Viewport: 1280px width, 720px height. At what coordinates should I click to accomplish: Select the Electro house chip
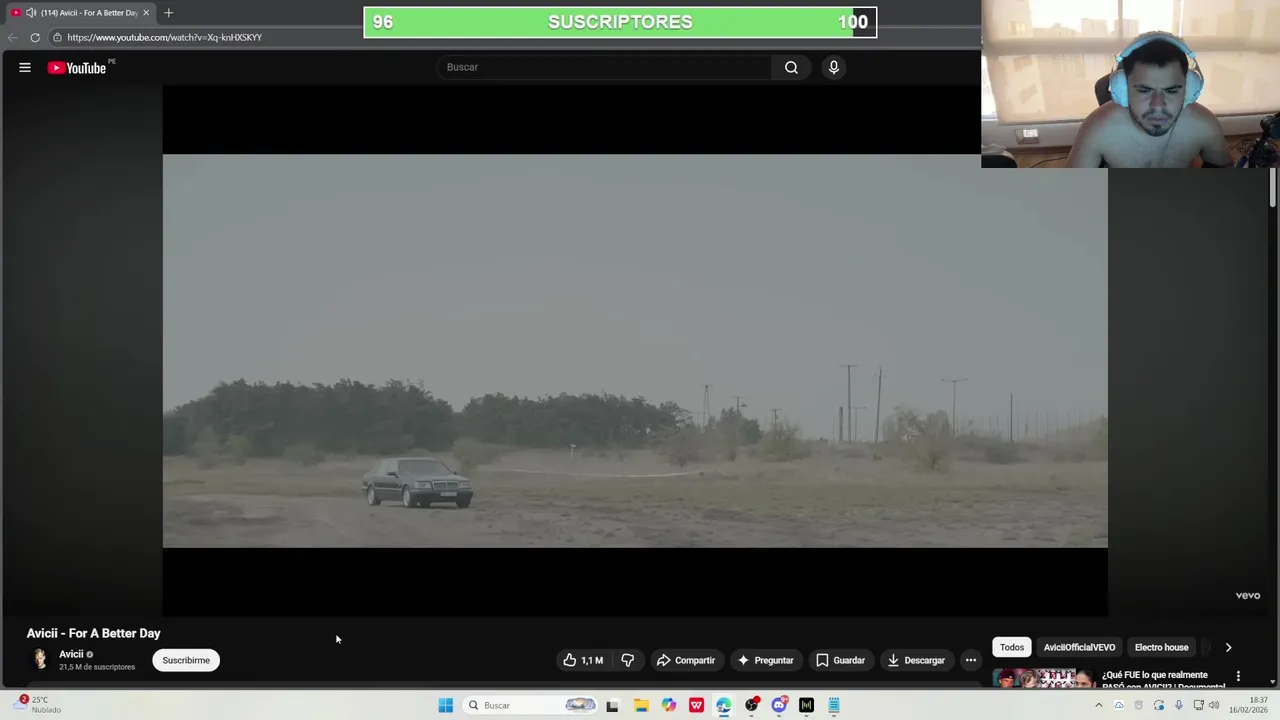click(x=1161, y=647)
